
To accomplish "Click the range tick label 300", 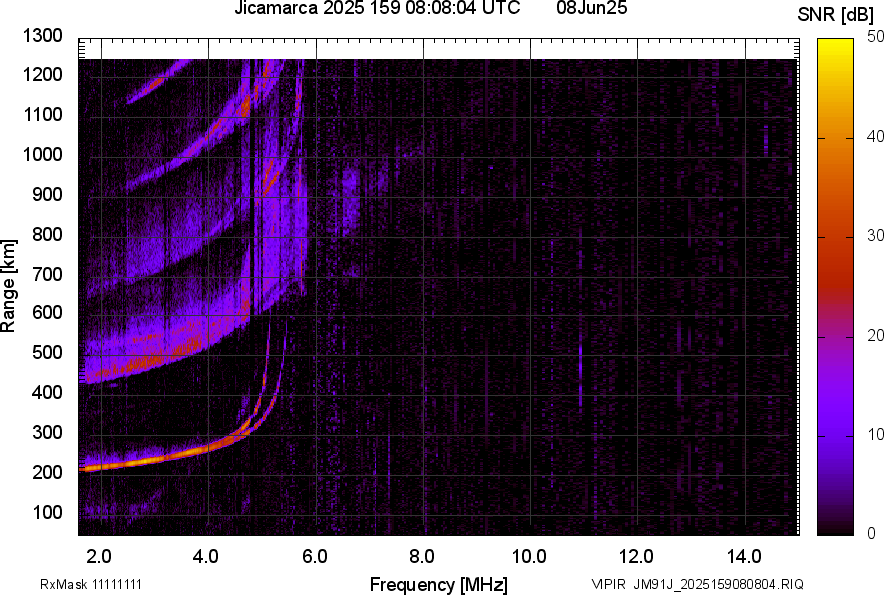I will pos(47,432).
